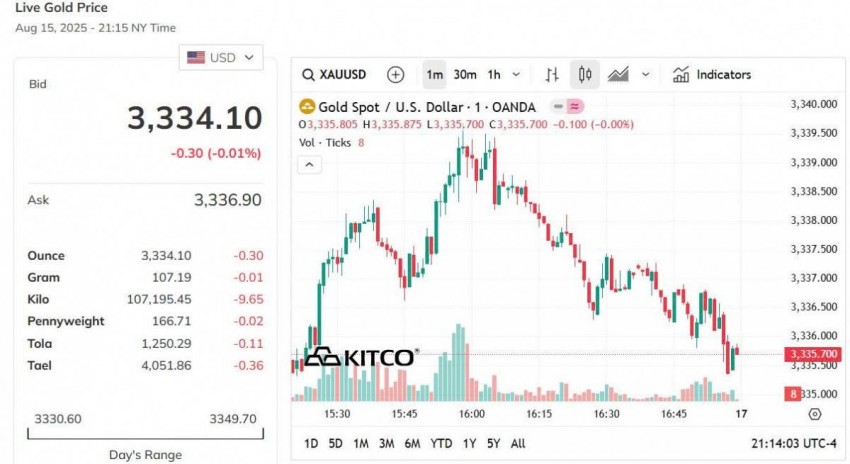Image resolution: width=850 pixels, height=464 pixels.
Task: Select the area chart style icon
Action: [x=618, y=74]
